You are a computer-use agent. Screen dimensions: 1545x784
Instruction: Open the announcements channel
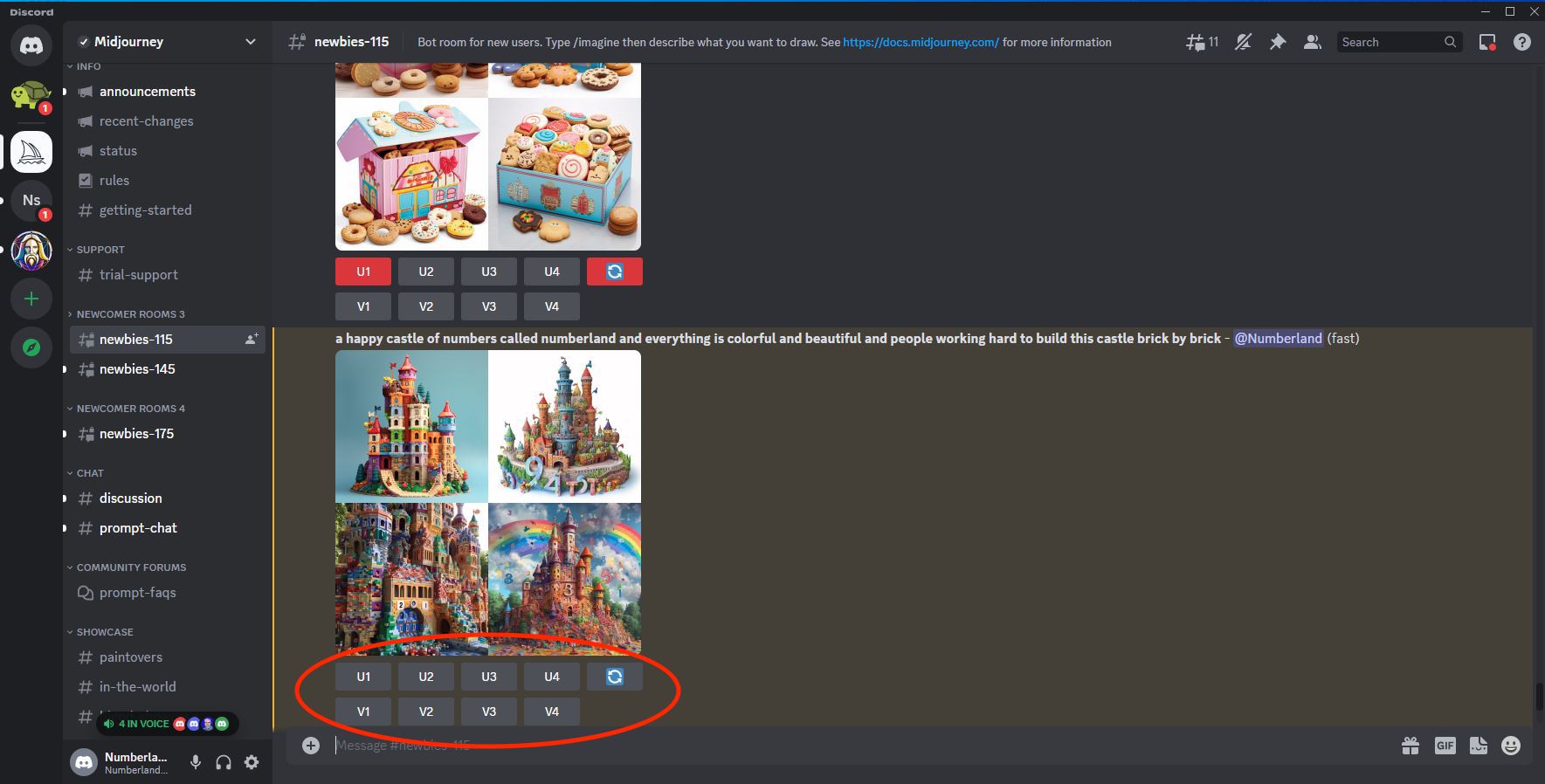[x=147, y=92]
